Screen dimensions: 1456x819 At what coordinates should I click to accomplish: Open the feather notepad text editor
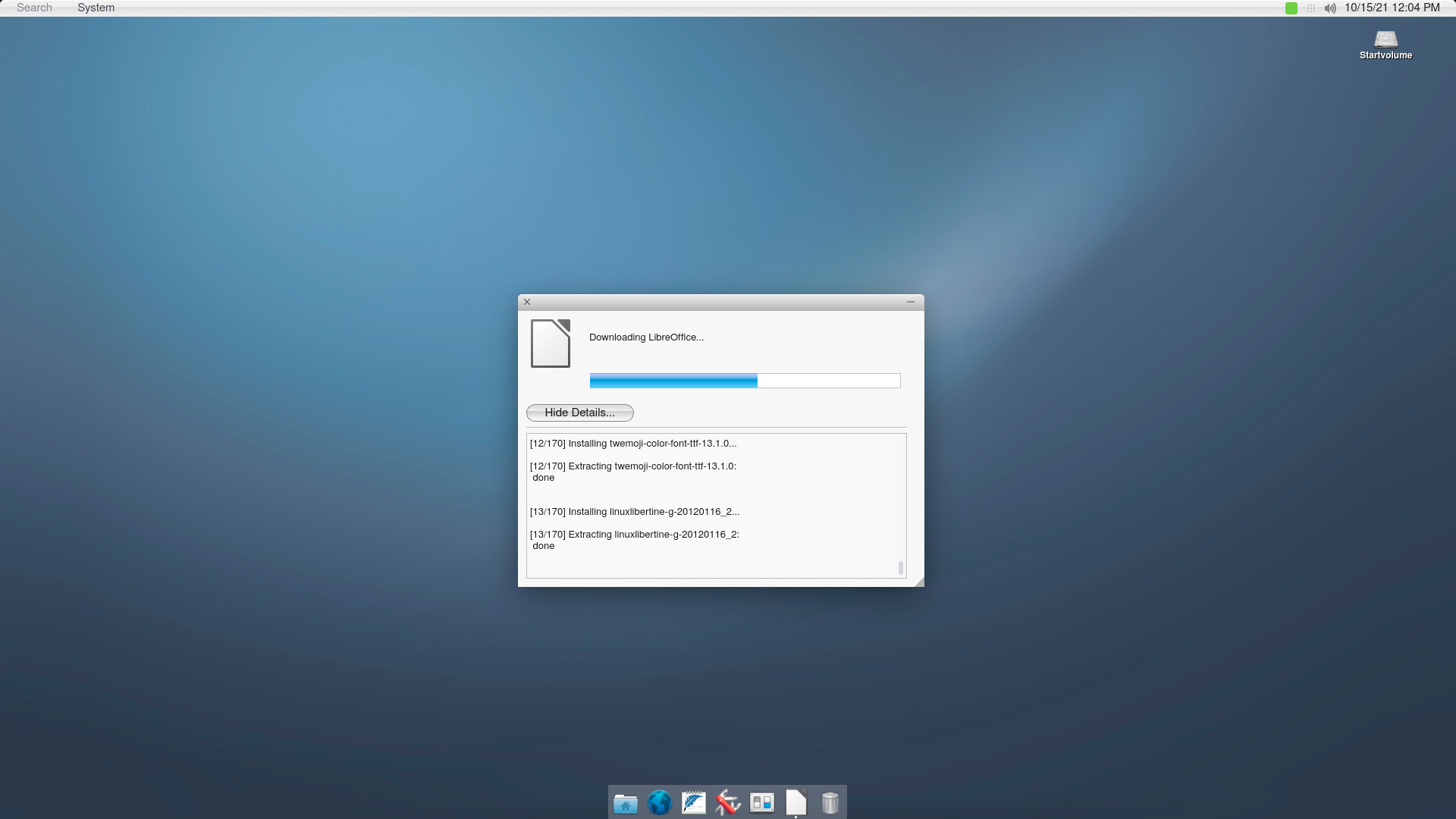(693, 802)
